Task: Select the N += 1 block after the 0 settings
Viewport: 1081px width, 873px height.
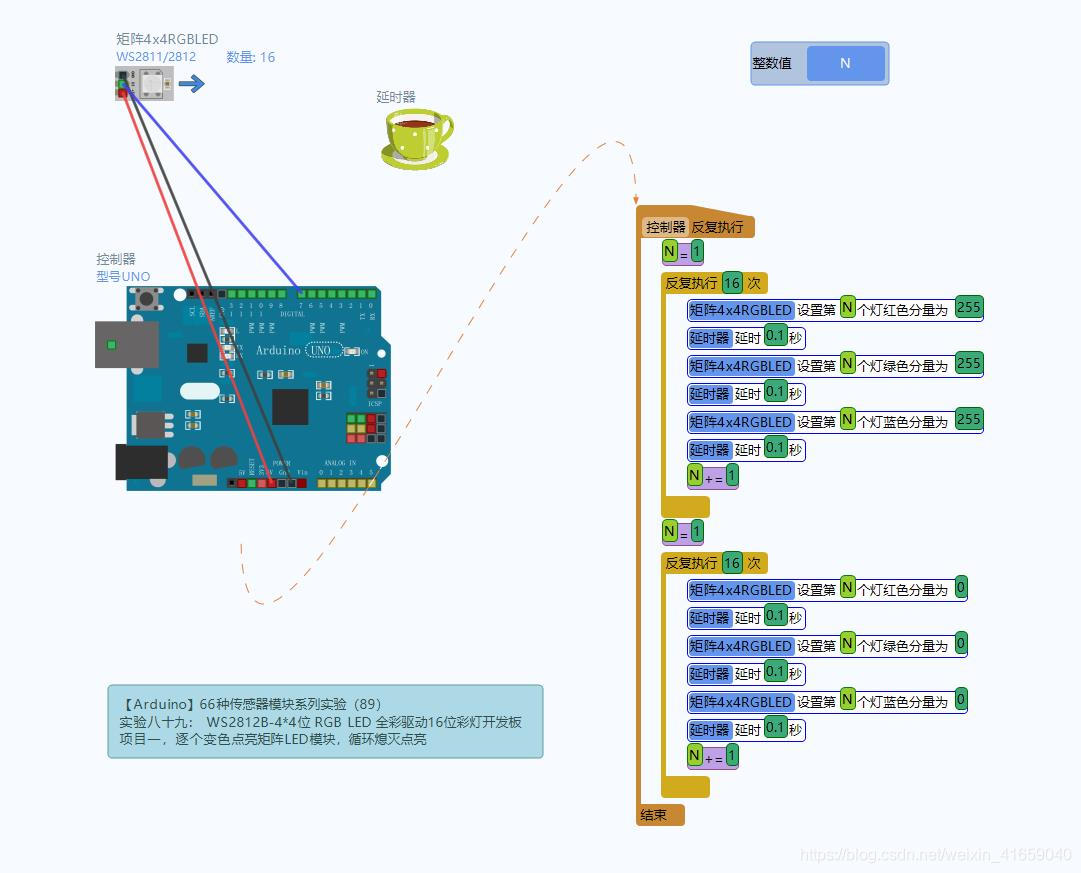Action: [x=713, y=756]
